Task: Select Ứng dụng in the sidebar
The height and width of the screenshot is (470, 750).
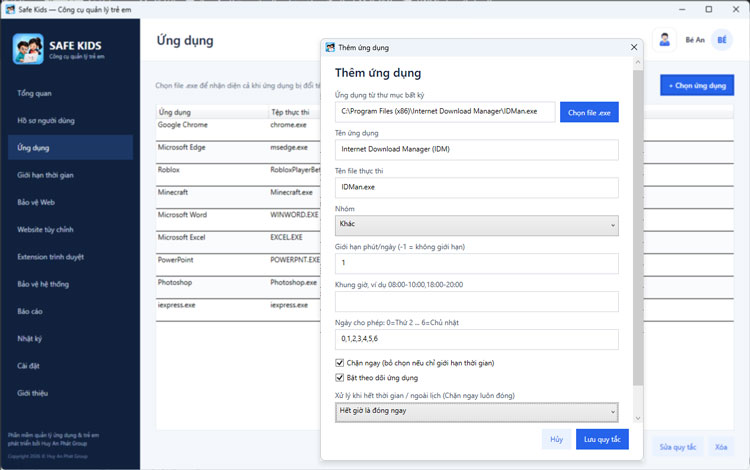Action: tap(70, 148)
